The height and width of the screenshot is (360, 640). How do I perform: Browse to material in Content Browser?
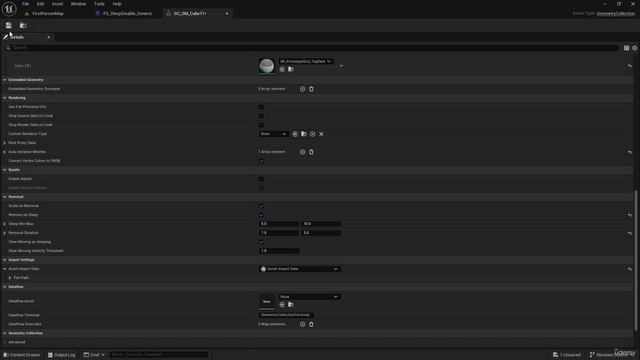[291, 69]
